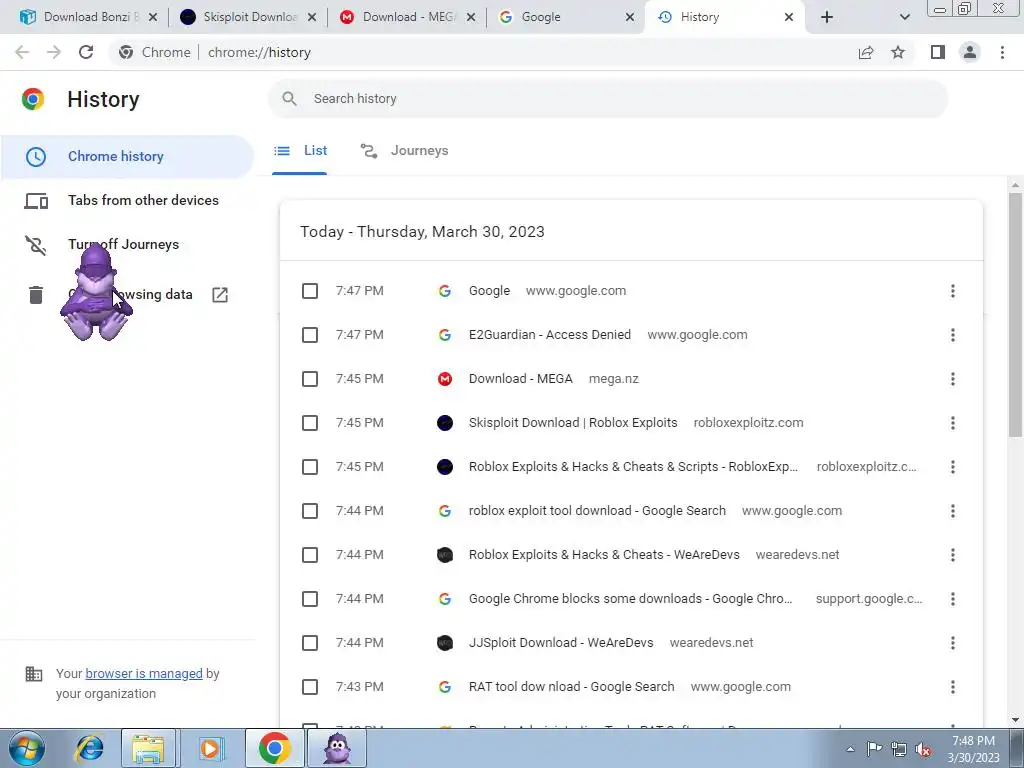Select the Google 7:47 PM entry checkbox
Image resolution: width=1024 pixels, height=768 pixels.
pos(310,291)
